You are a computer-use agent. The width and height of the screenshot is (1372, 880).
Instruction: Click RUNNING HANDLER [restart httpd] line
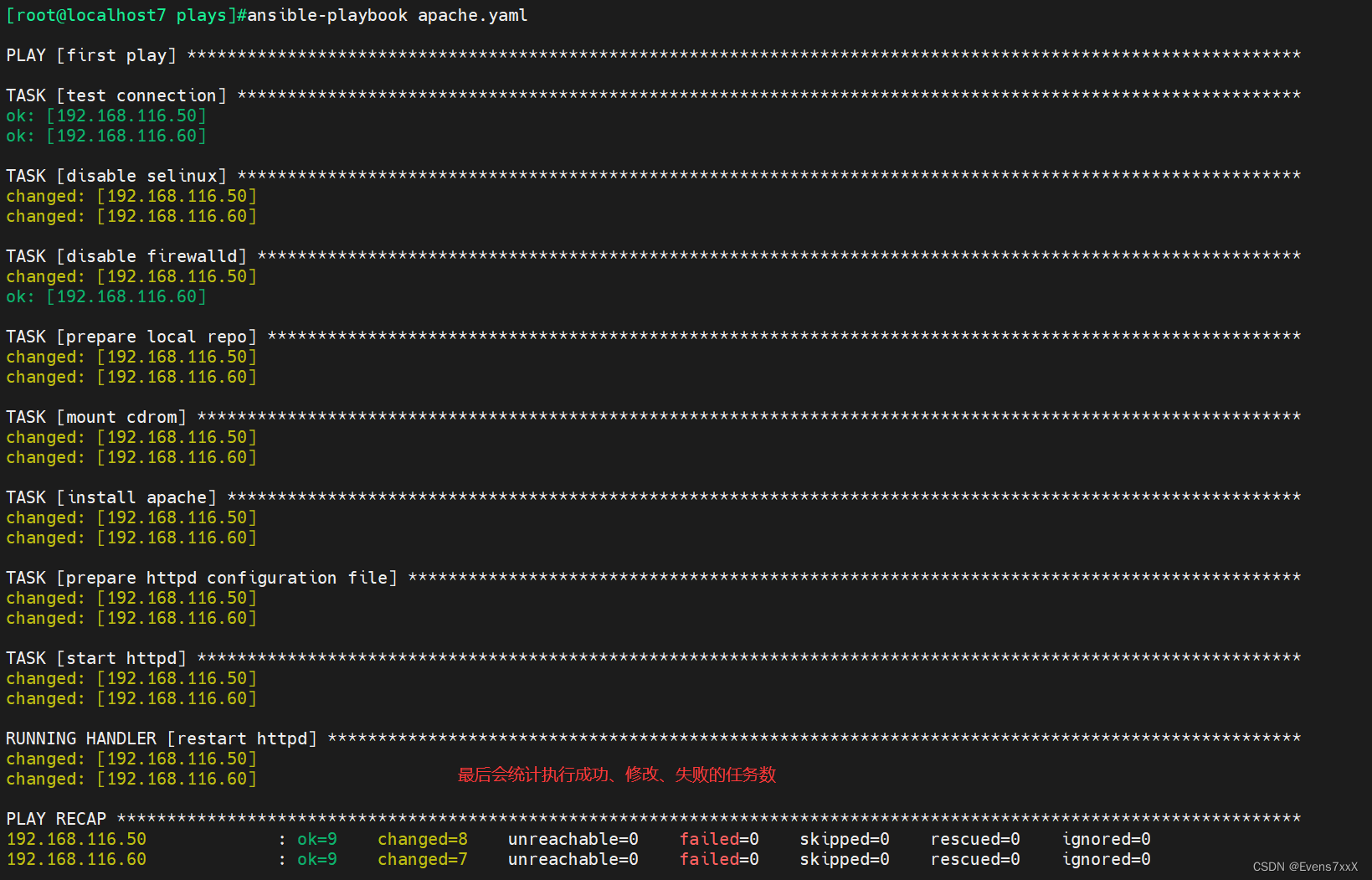pos(162,738)
